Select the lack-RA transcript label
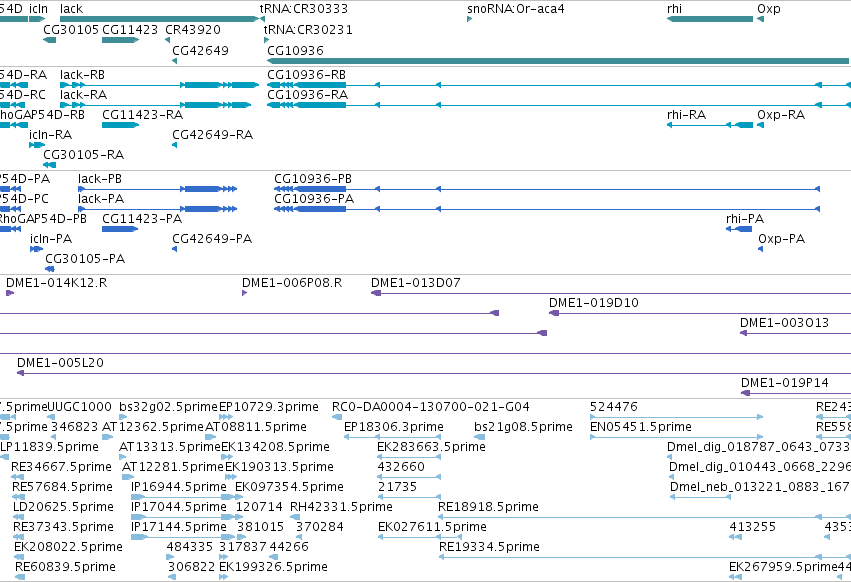 click(84, 94)
